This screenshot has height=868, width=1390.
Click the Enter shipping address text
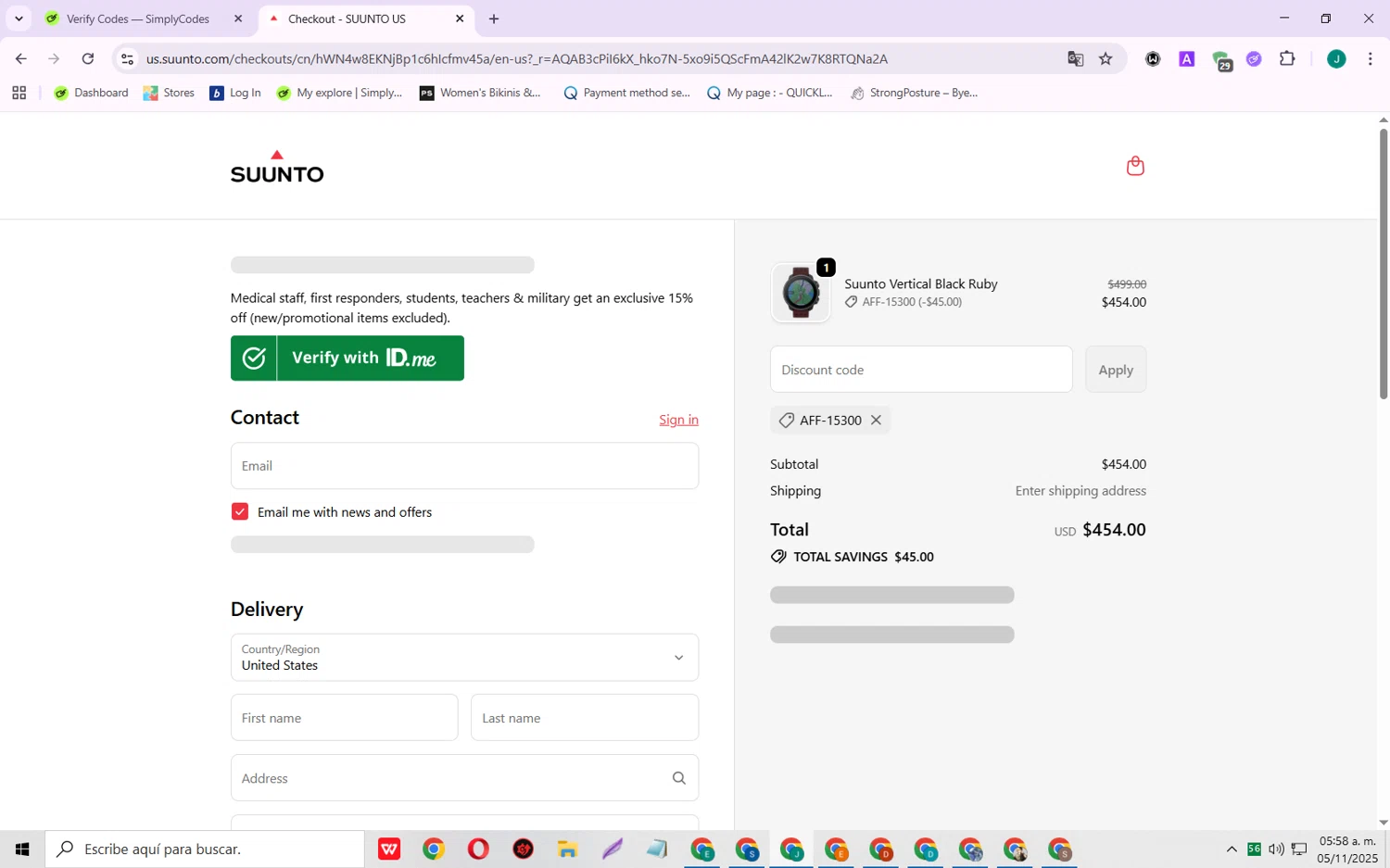click(1080, 491)
